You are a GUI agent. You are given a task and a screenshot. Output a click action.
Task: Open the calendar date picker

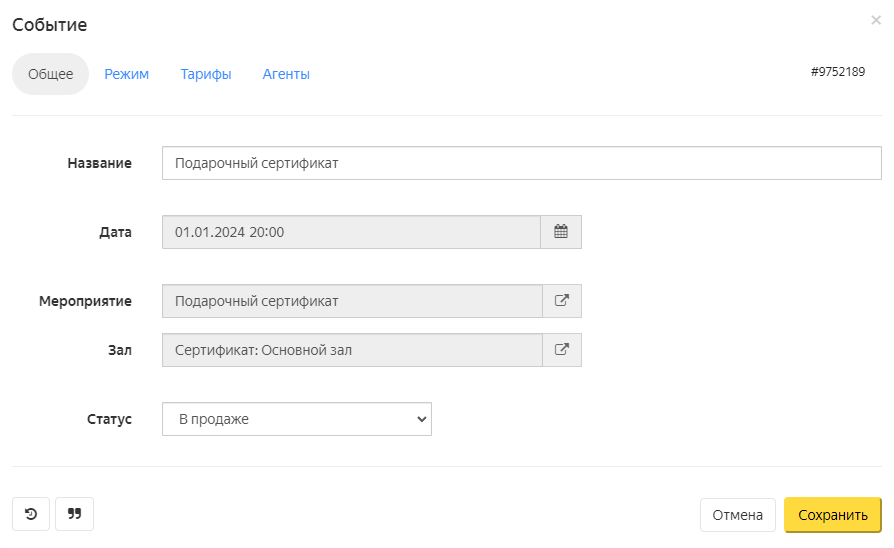561,232
